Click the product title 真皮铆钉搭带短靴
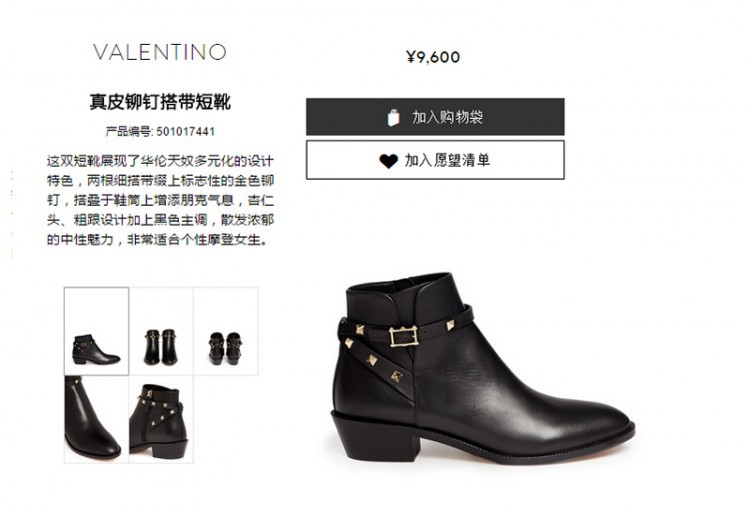This screenshot has width=750, height=516. point(160,102)
